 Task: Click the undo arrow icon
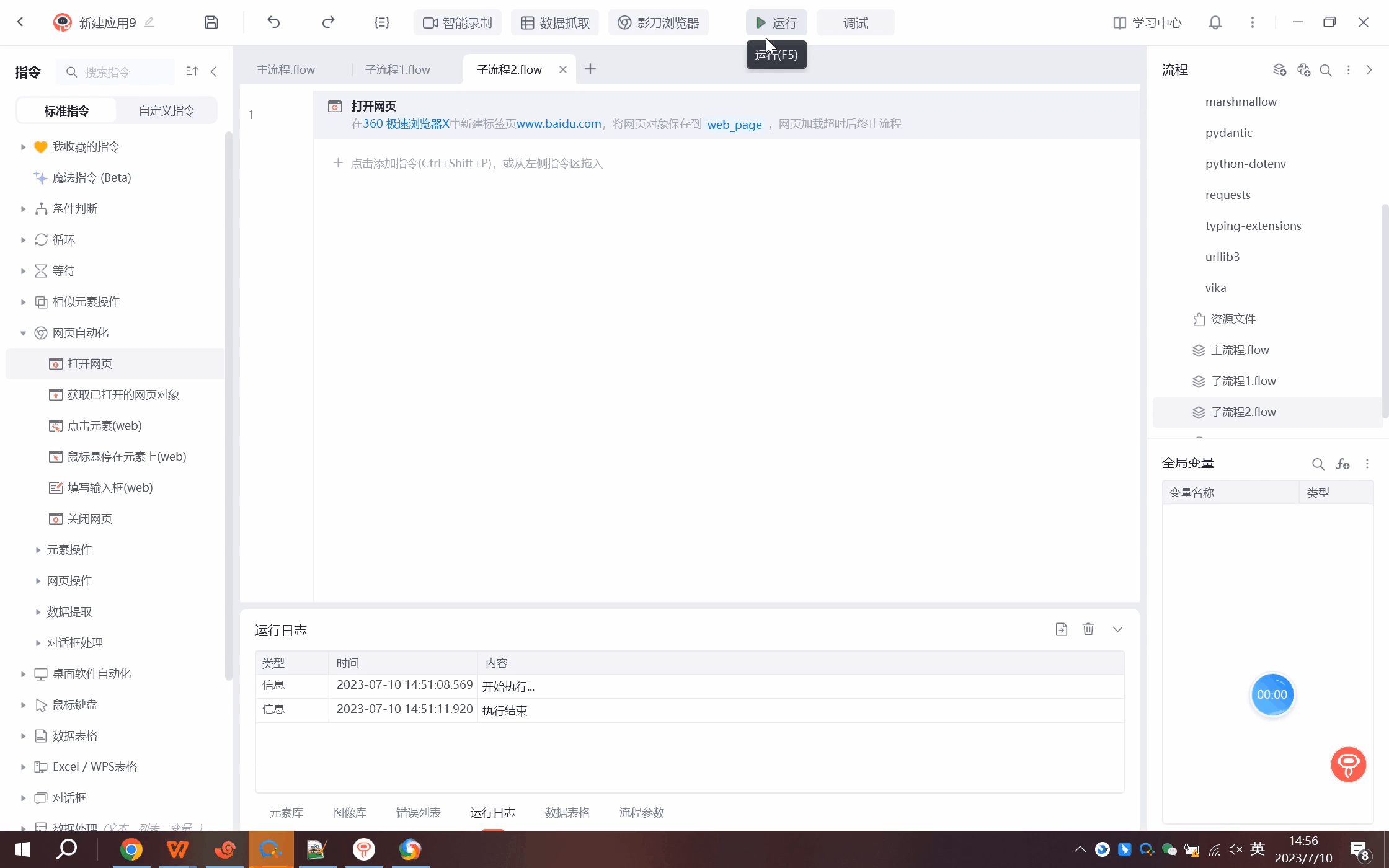click(273, 22)
